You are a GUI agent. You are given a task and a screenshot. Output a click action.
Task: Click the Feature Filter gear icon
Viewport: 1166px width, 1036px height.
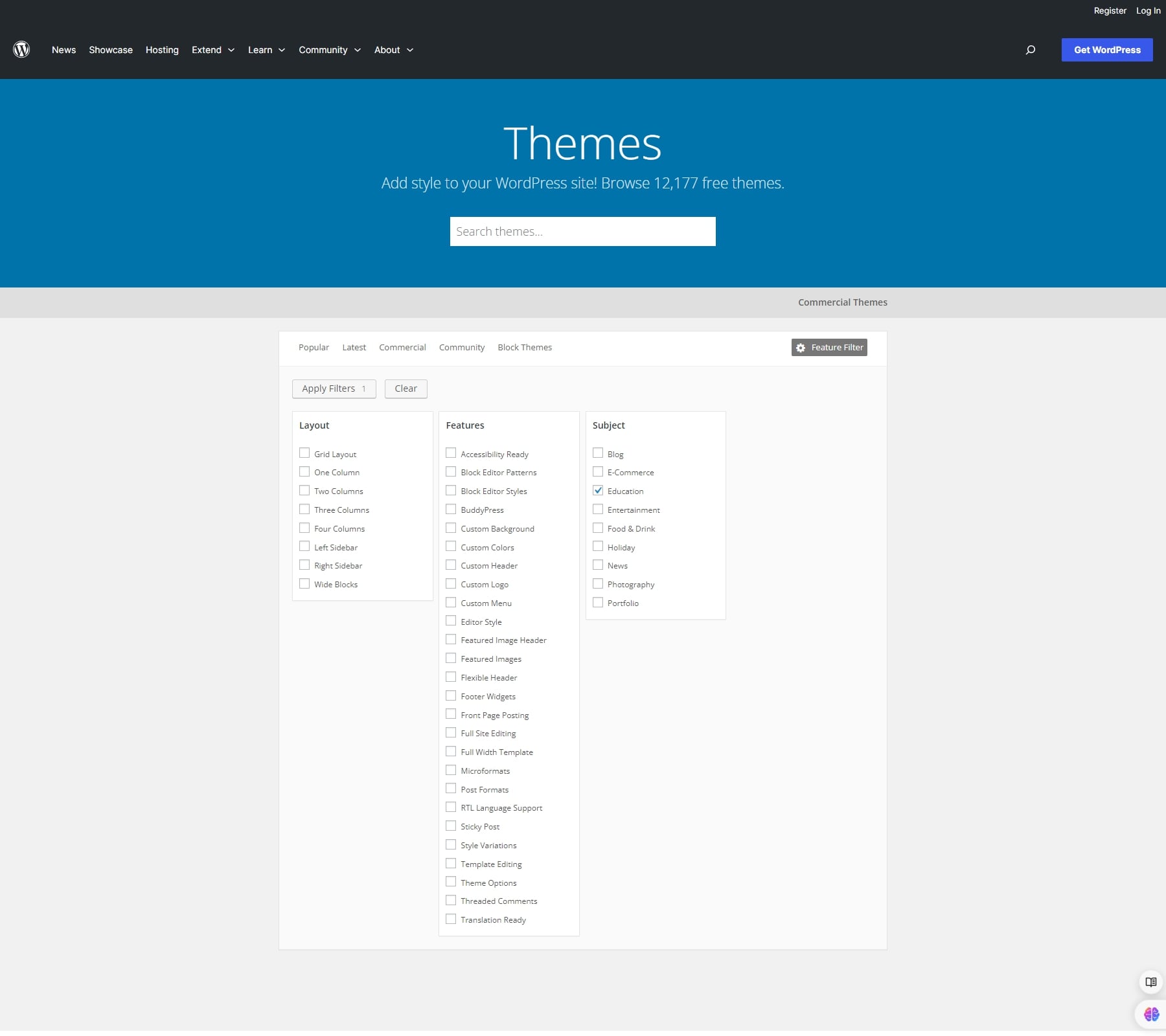point(801,347)
